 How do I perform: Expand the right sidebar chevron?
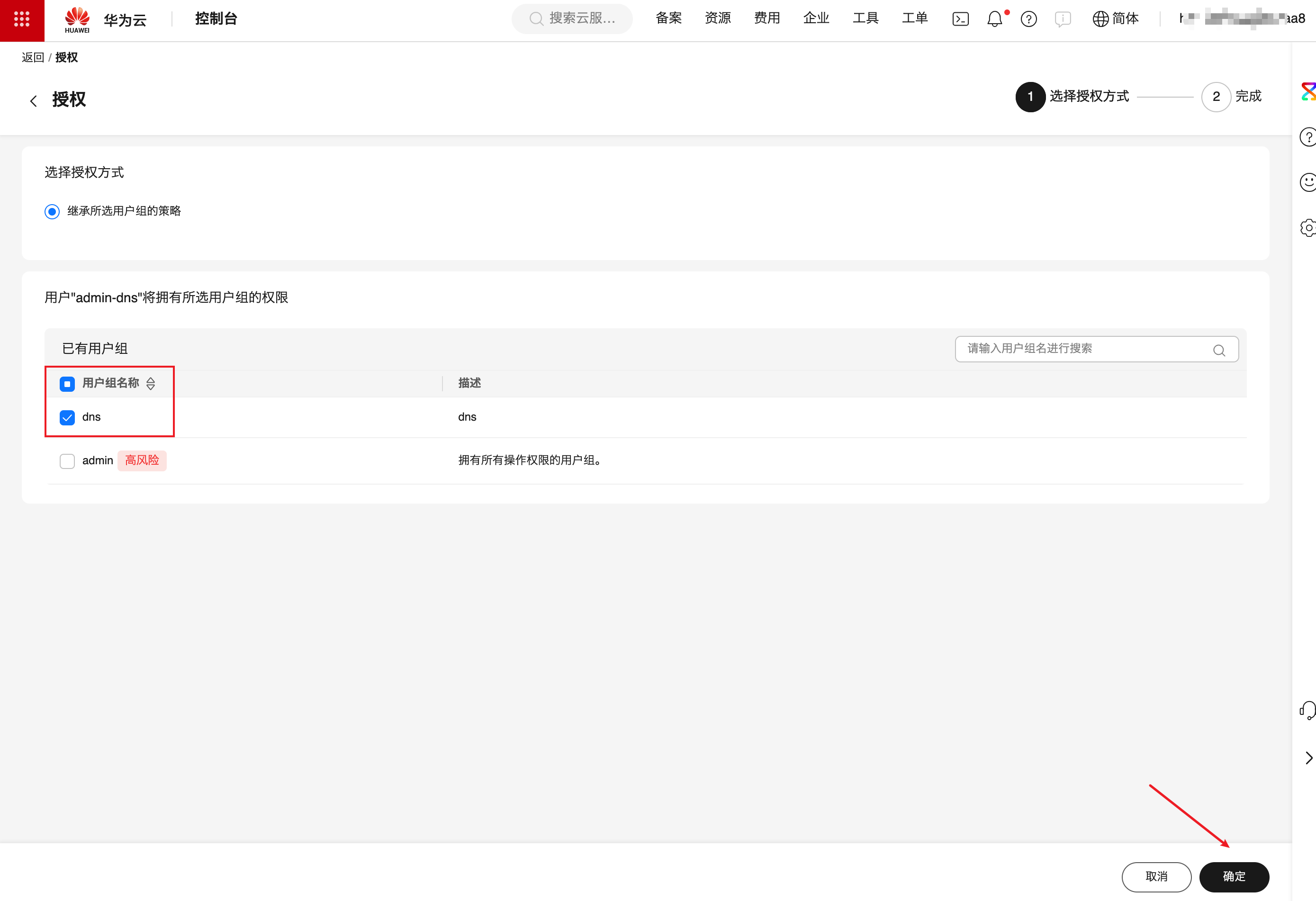coord(1308,758)
